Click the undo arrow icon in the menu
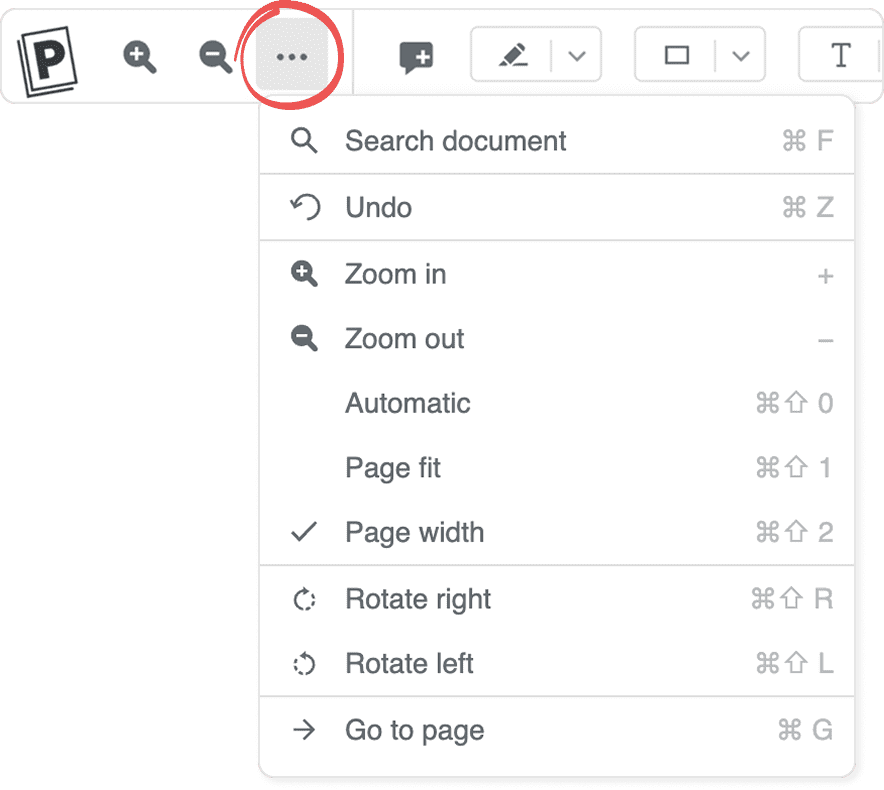The image size is (884, 790). 305,207
